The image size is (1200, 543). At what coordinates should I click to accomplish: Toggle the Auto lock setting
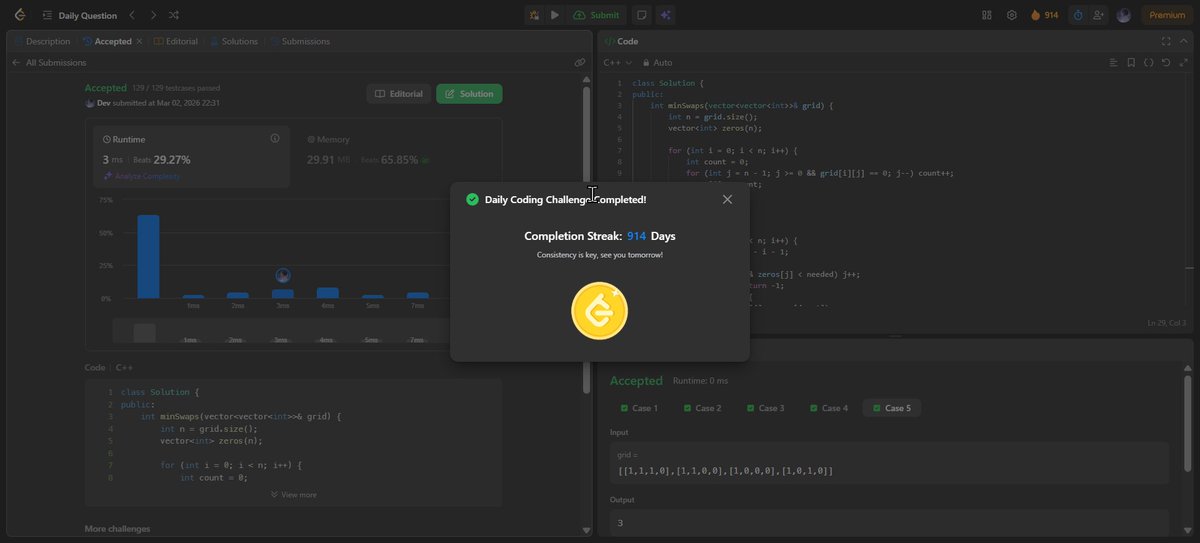tap(658, 62)
